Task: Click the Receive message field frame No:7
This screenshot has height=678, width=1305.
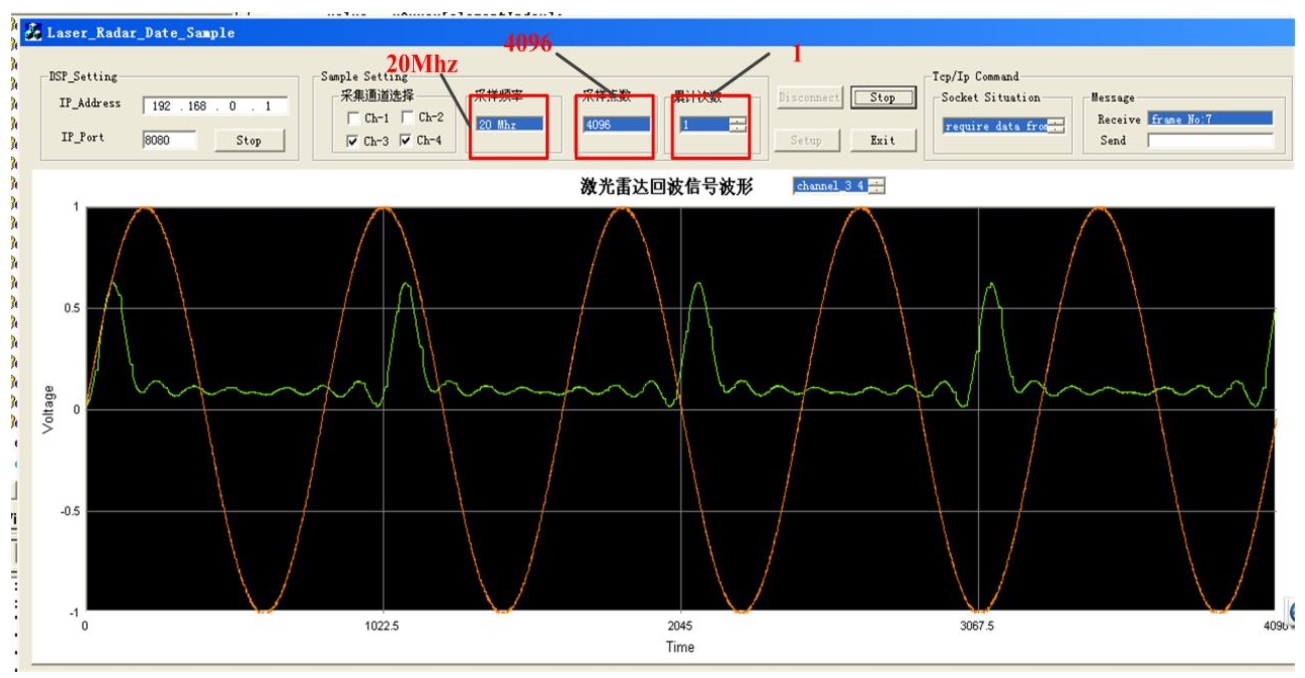Action: click(x=1210, y=119)
